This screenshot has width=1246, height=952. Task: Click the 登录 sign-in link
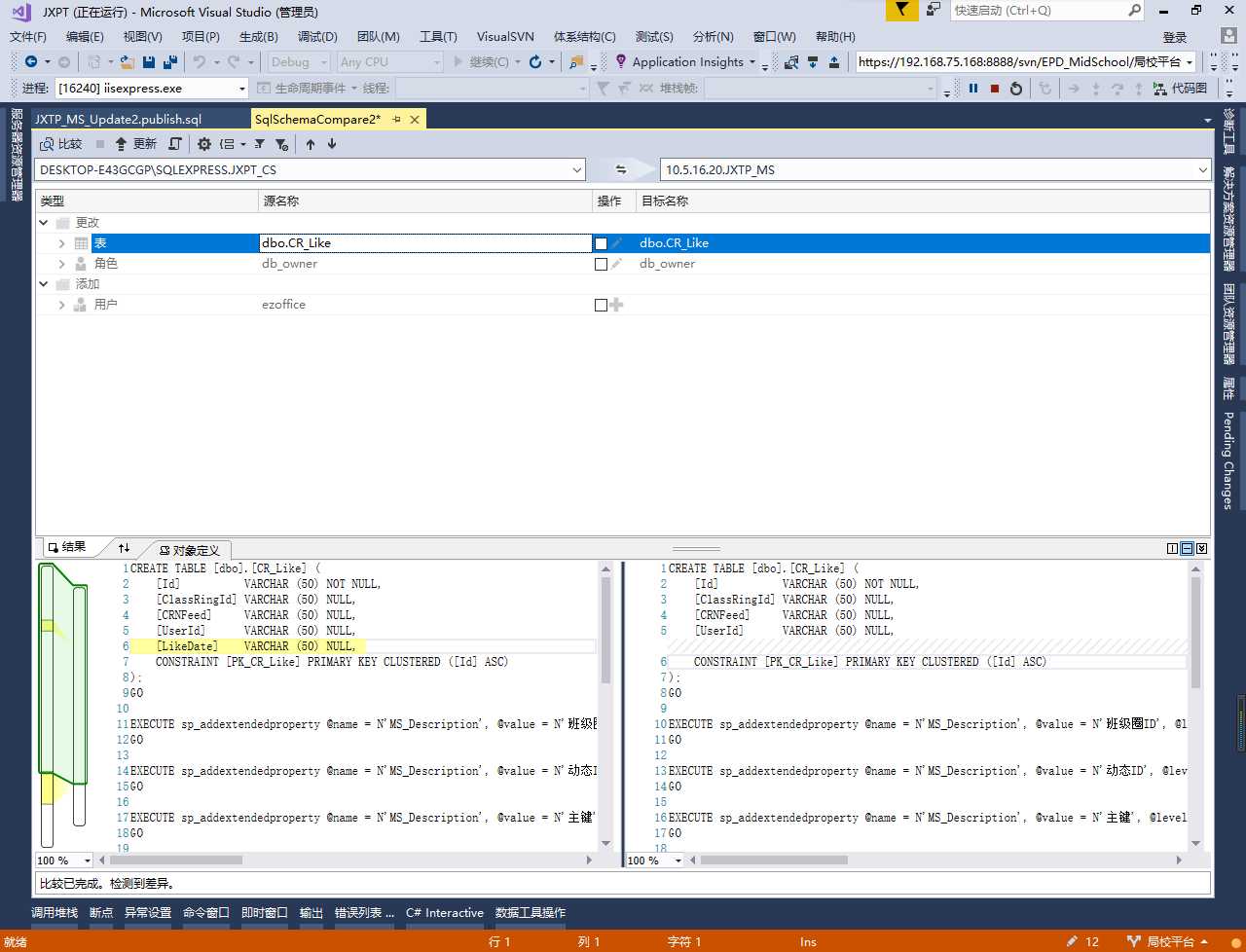pos(1175,37)
